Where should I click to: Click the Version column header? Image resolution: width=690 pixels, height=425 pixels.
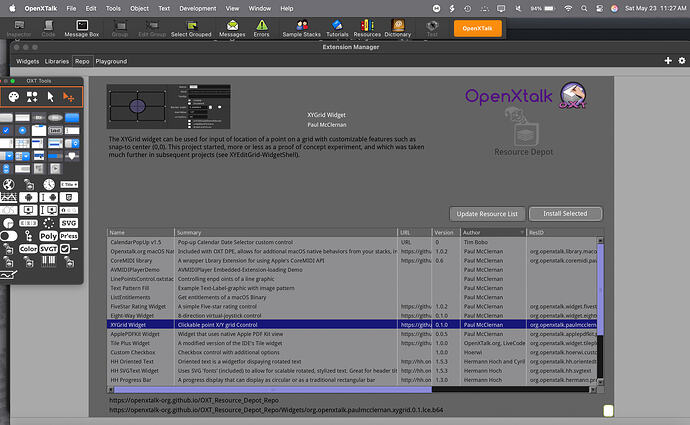[x=446, y=232]
